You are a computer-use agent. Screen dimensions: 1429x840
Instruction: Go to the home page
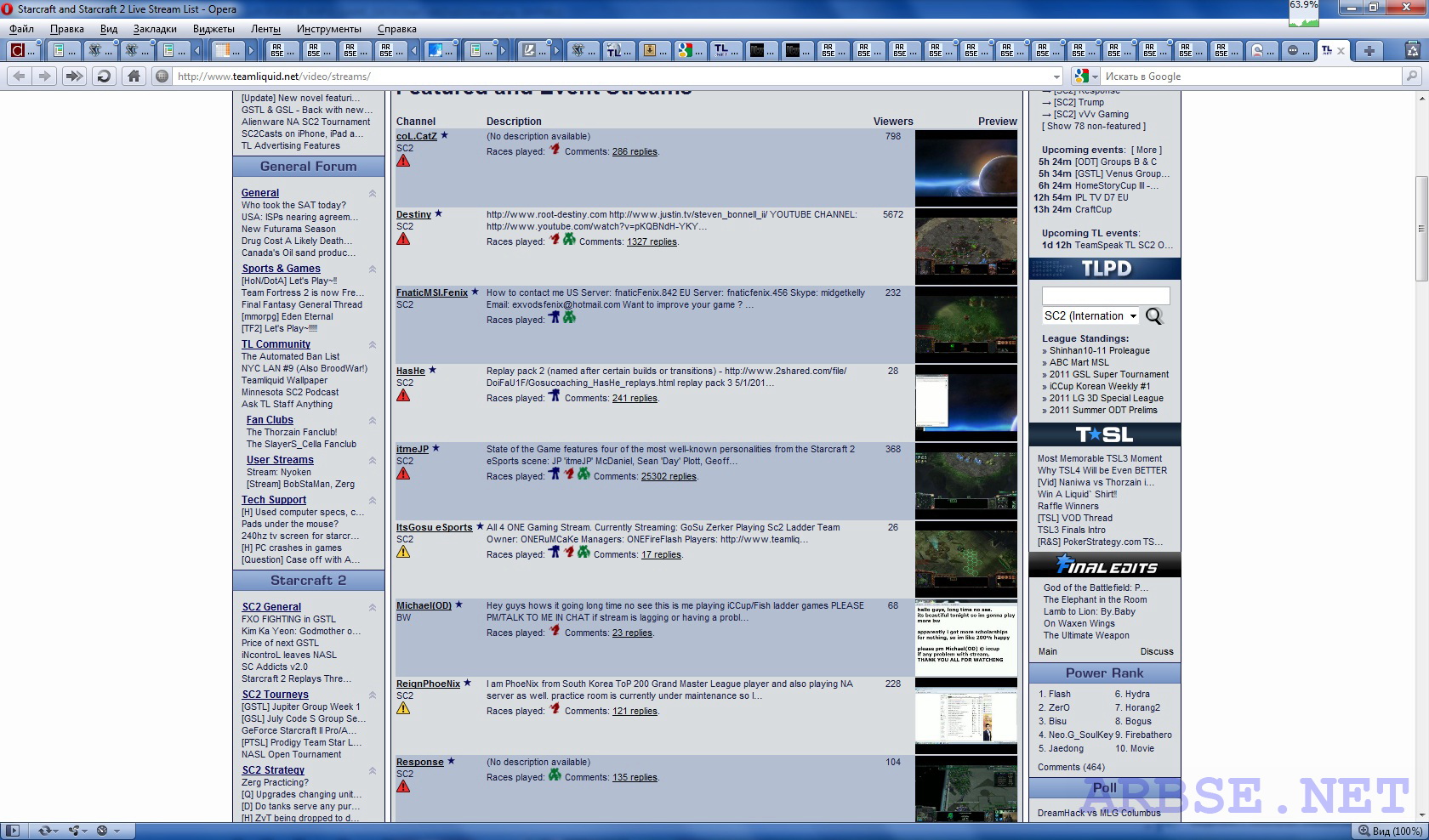point(134,76)
